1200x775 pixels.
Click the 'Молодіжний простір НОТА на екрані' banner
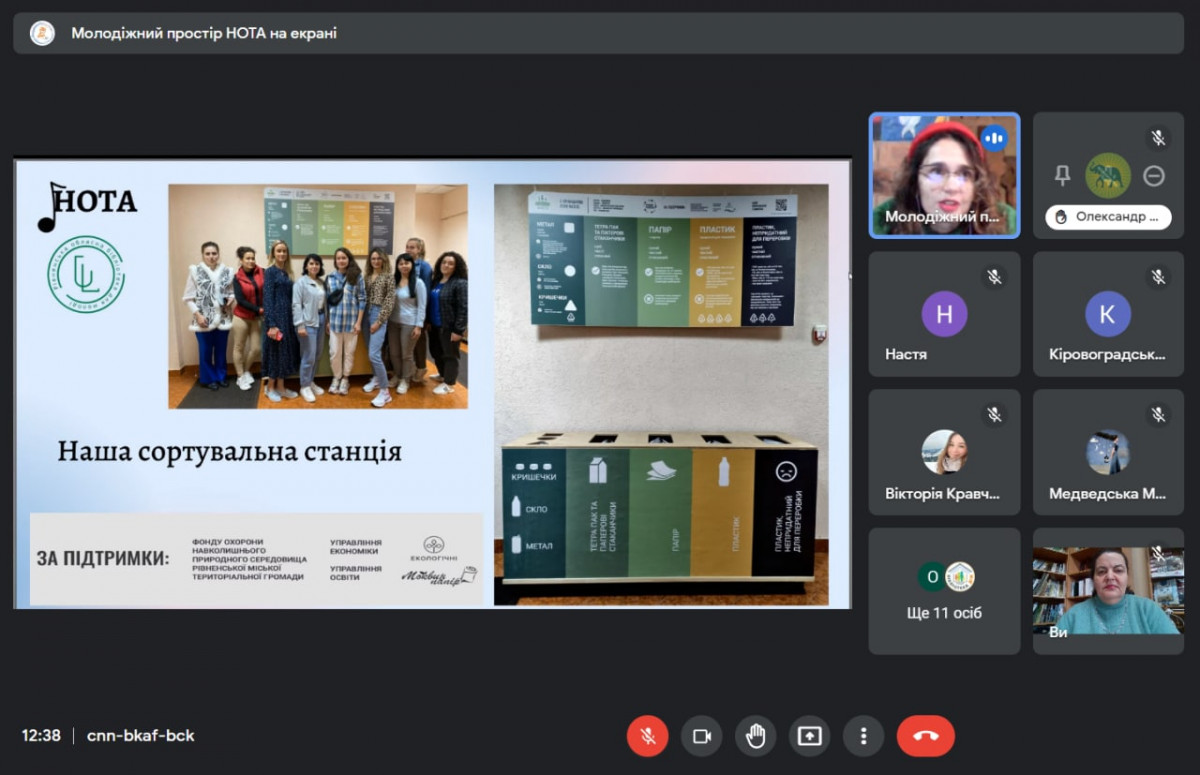click(x=204, y=33)
